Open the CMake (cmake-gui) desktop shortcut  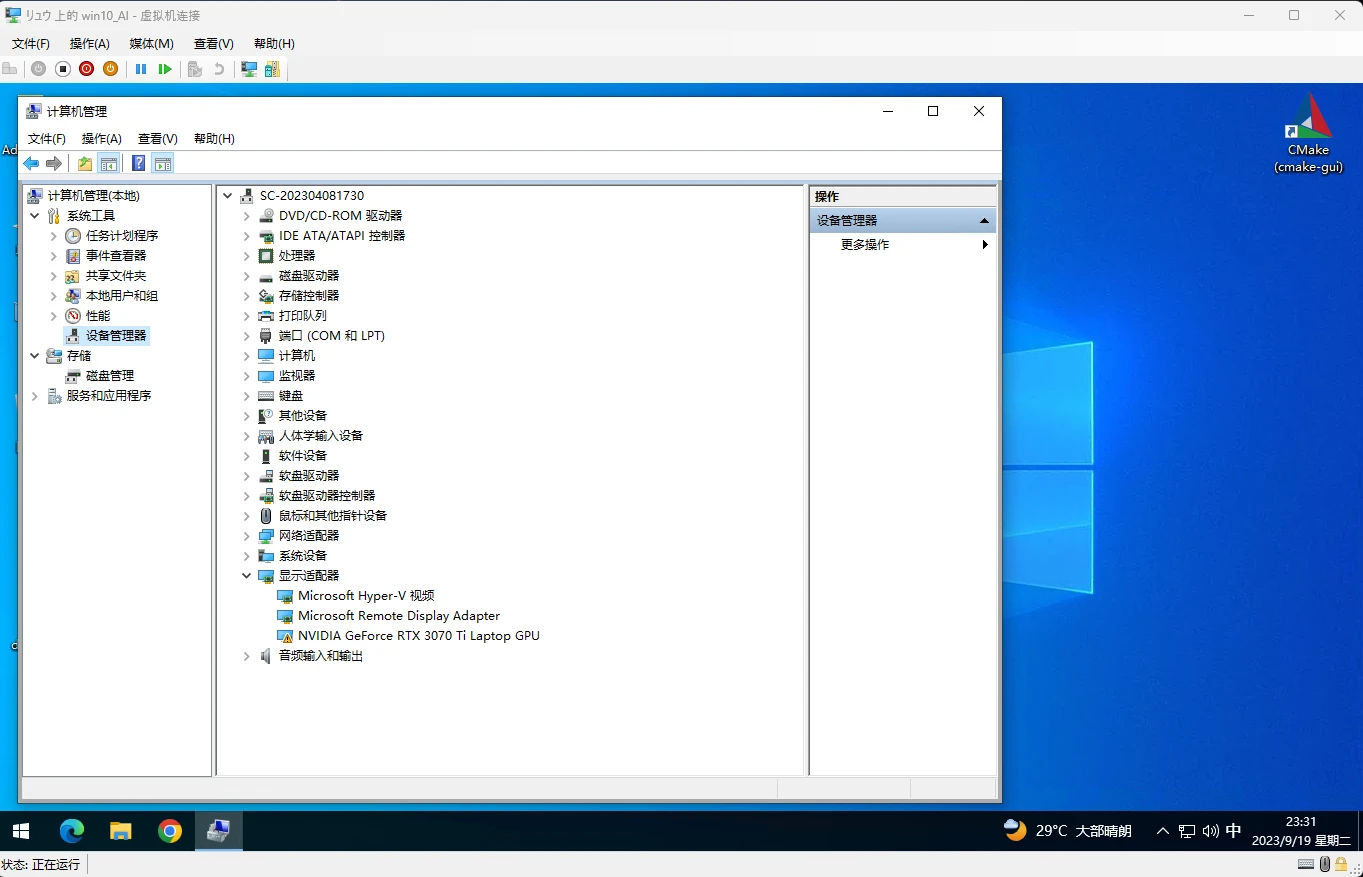(1308, 134)
